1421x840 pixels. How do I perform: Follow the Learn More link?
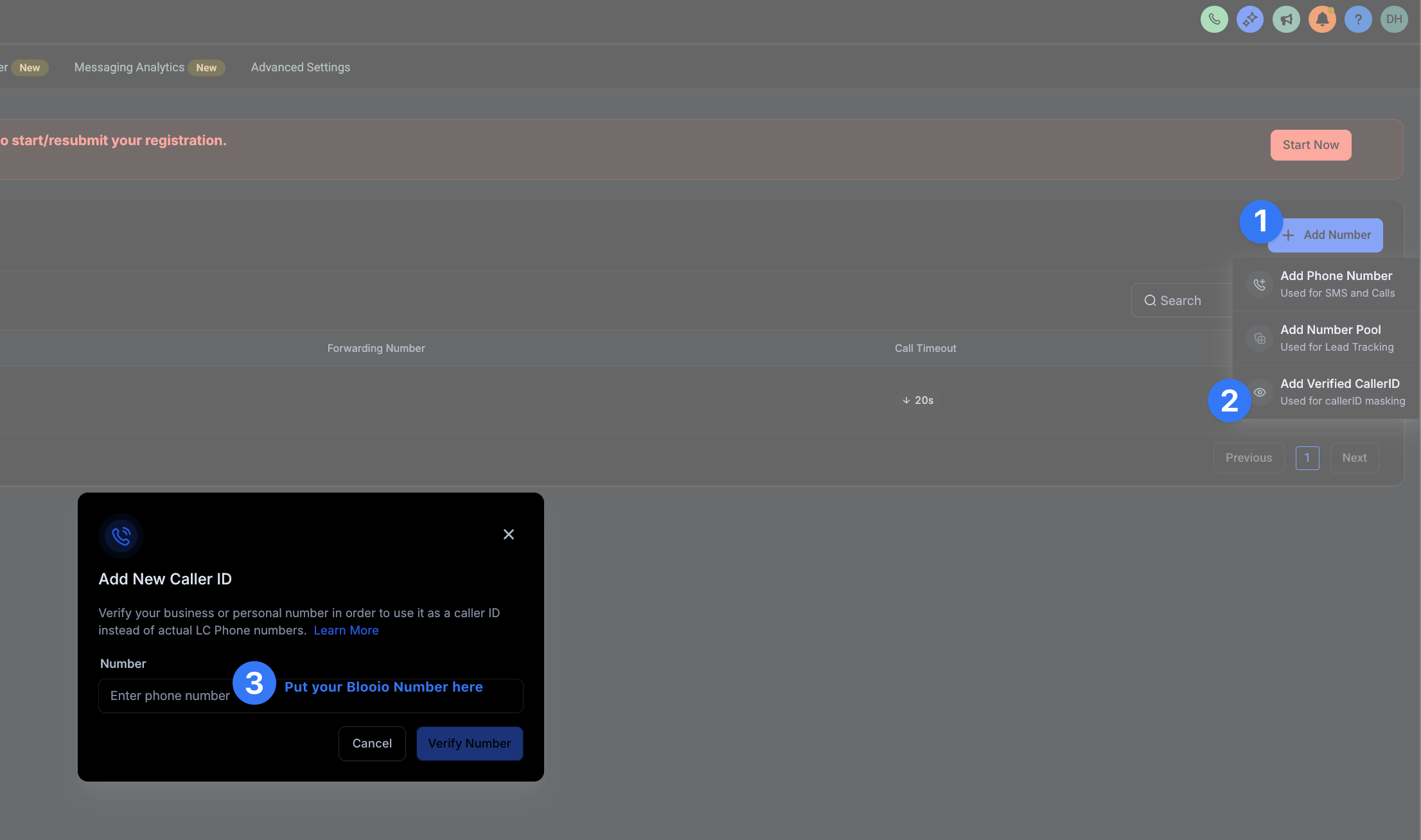[x=346, y=631]
